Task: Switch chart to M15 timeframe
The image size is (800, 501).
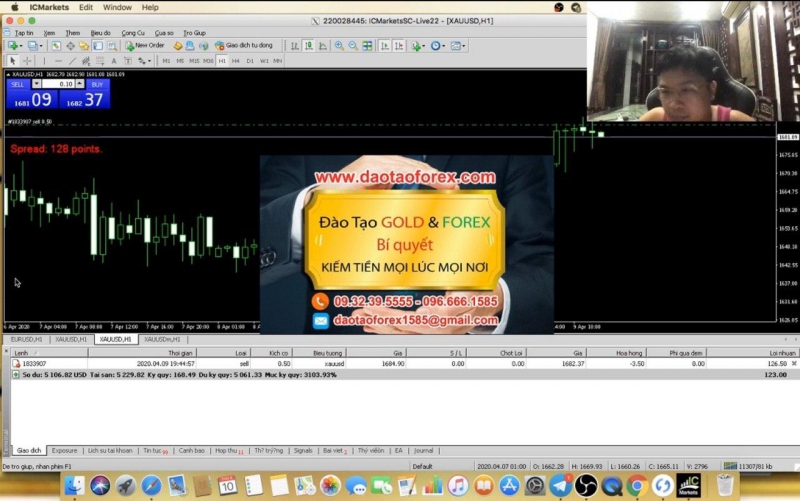Action: coord(194,61)
